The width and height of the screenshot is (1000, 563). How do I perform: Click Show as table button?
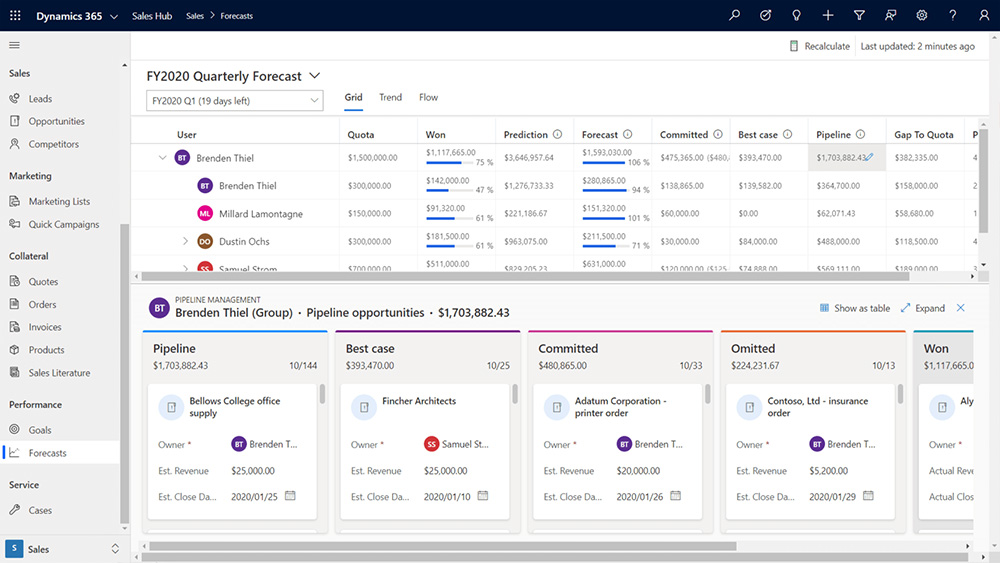coord(854,308)
